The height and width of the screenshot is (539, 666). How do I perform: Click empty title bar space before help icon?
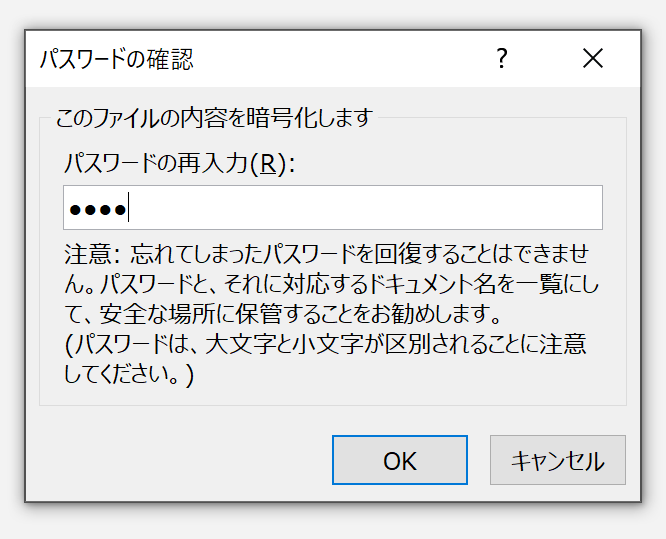click(x=340, y=58)
